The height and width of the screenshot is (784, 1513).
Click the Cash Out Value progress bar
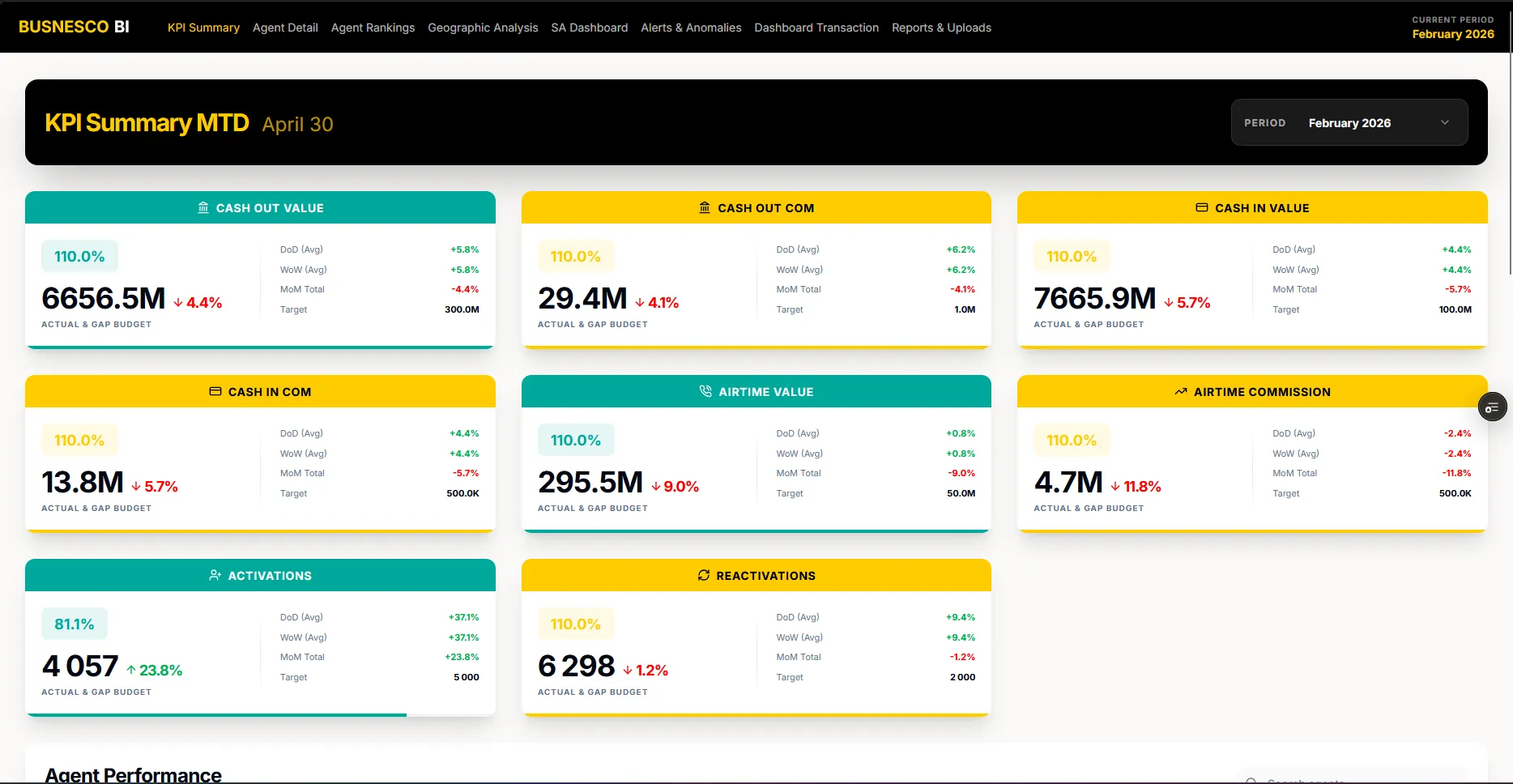tap(260, 347)
